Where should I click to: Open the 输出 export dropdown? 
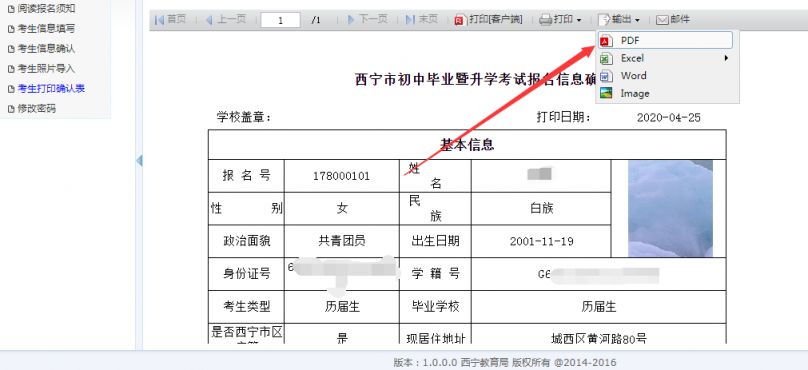619,20
